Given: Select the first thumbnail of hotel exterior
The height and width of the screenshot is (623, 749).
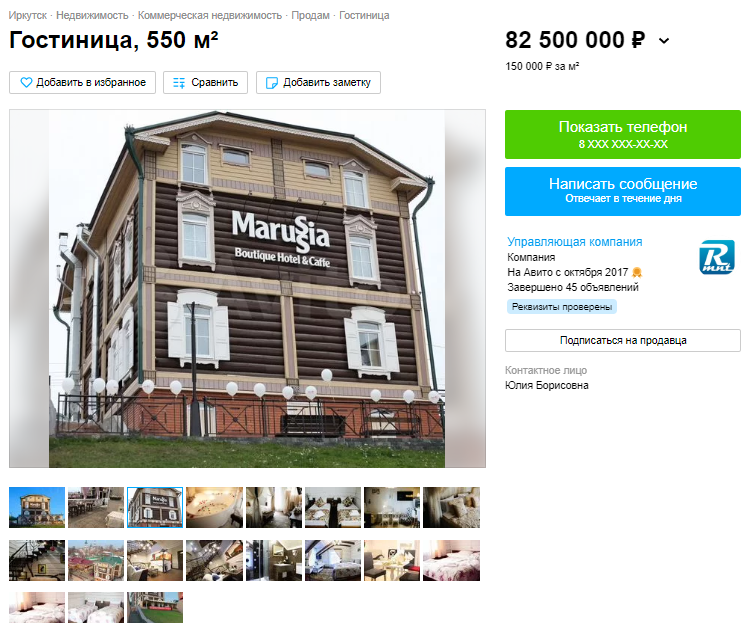Looking at the screenshot, I should point(37,507).
